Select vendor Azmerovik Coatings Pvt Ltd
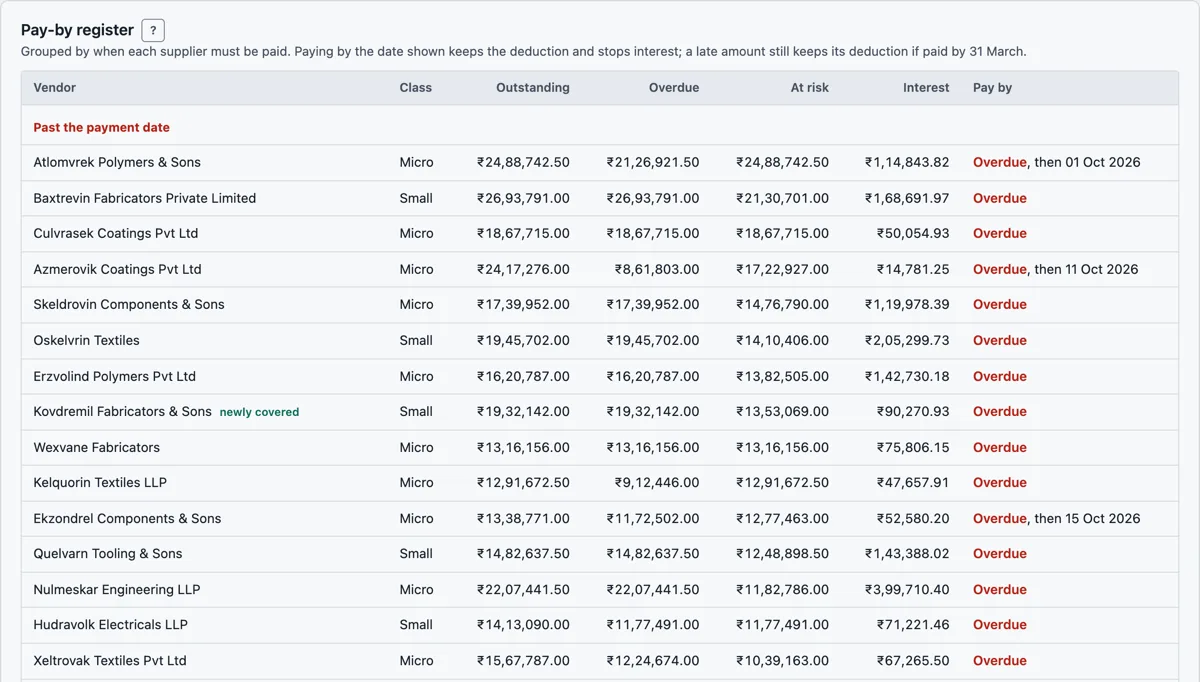Viewport: 1200px width, 682px height. [118, 269]
